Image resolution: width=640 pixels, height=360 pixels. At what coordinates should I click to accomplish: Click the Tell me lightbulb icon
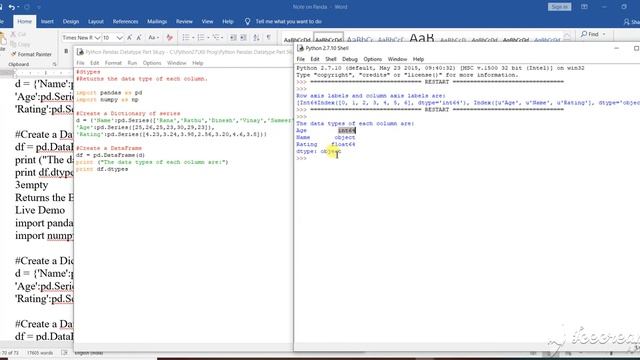point(247,21)
